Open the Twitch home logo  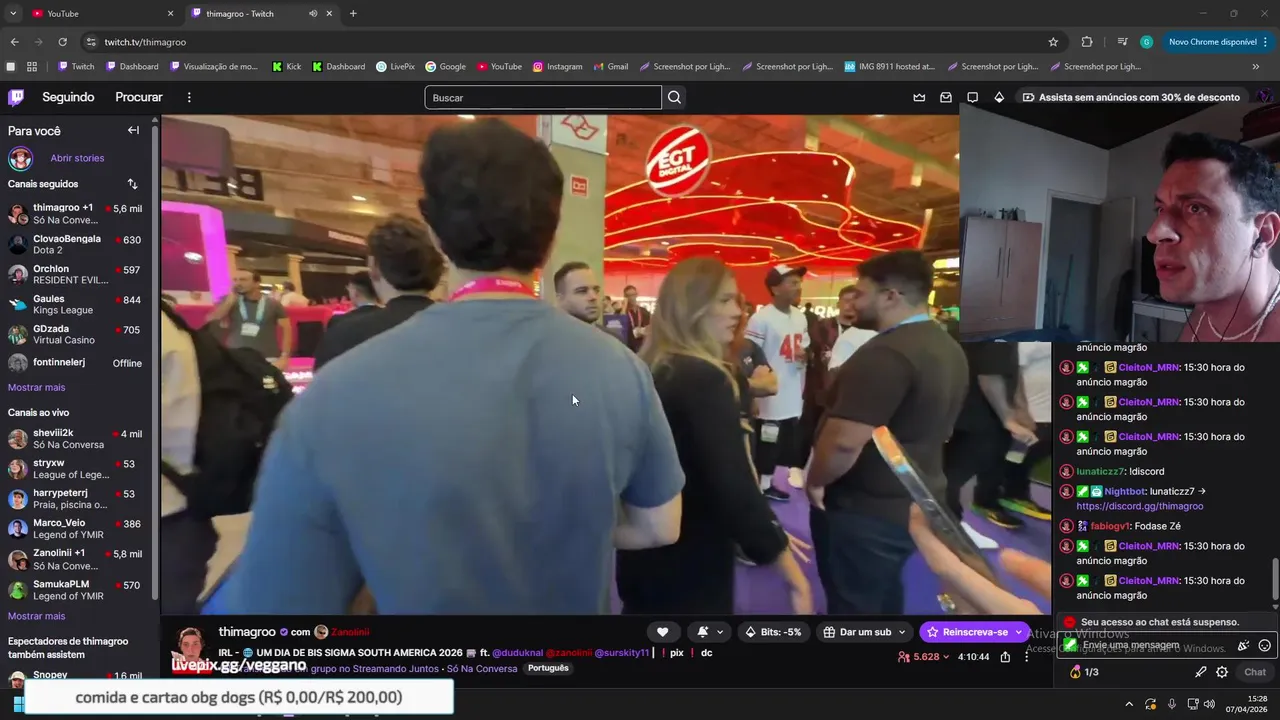point(16,97)
